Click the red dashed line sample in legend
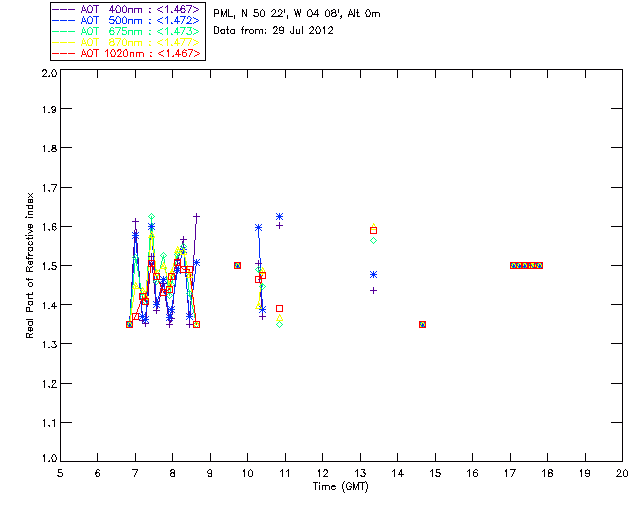The image size is (640, 512). coord(64,53)
